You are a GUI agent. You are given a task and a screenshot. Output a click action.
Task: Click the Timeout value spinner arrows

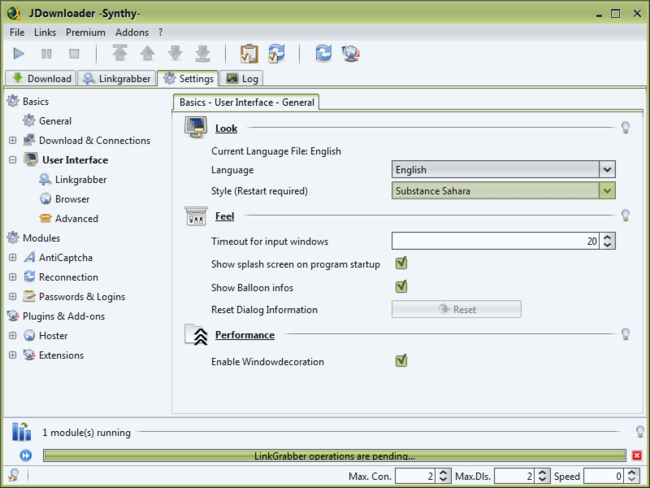[x=607, y=241]
